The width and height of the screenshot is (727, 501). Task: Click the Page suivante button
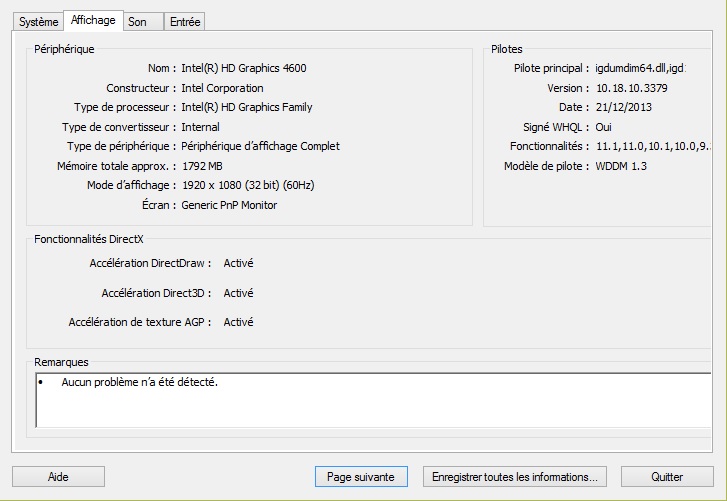coord(361,476)
